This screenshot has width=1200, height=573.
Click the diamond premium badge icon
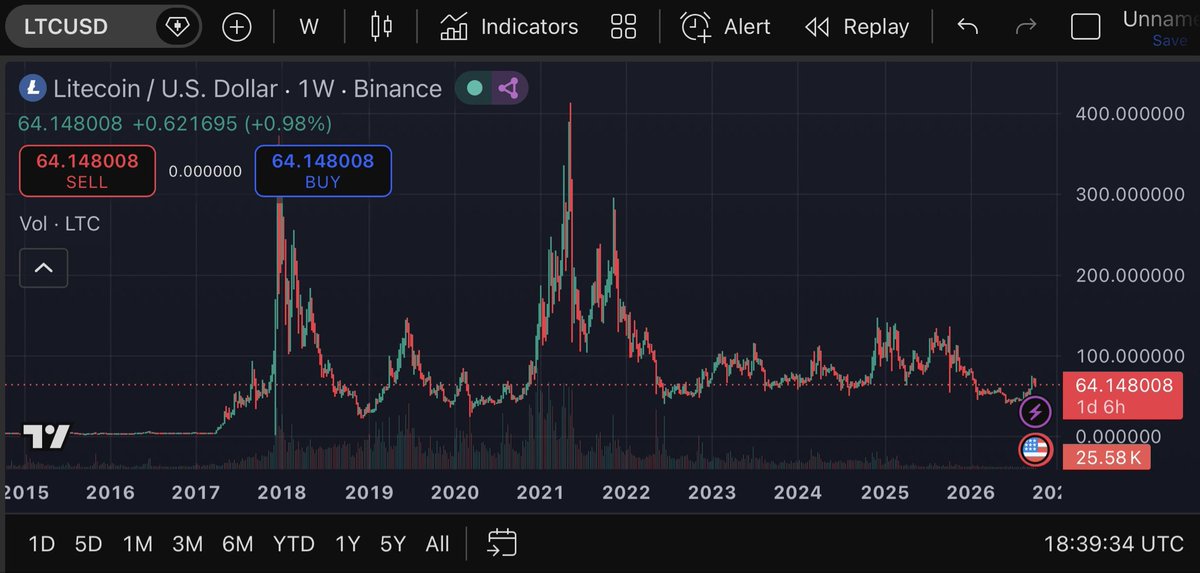(x=177, y=27)
